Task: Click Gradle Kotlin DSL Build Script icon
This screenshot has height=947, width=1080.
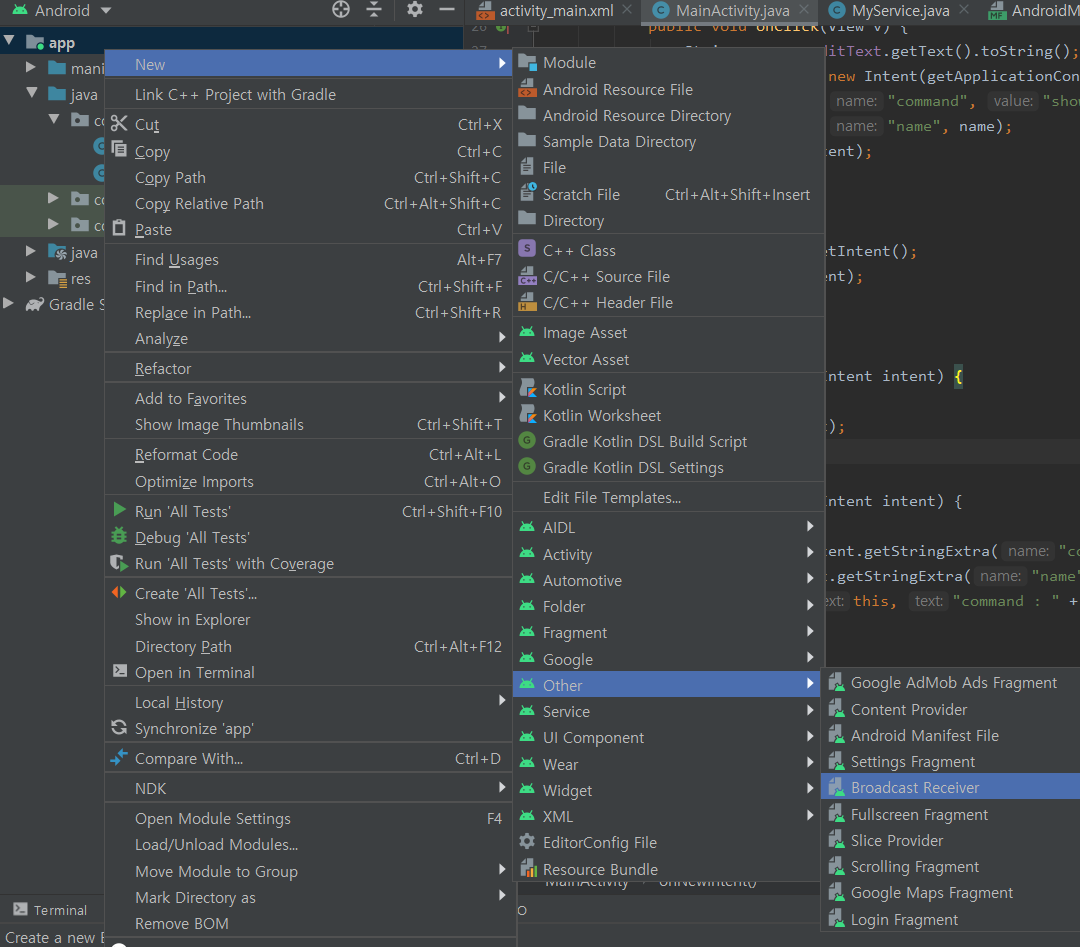Action: click(527, 440)
